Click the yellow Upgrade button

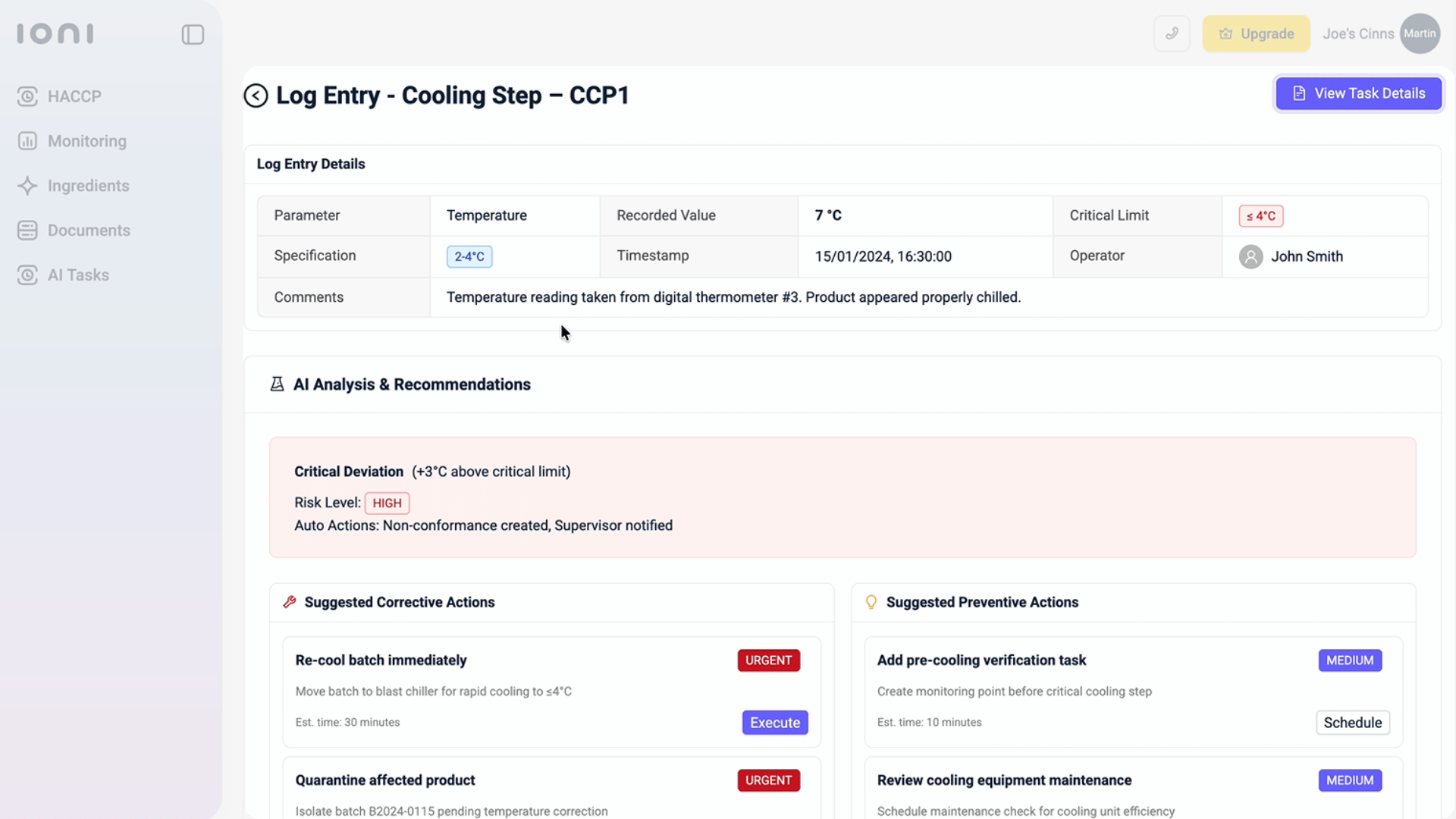click(1256, 33)
